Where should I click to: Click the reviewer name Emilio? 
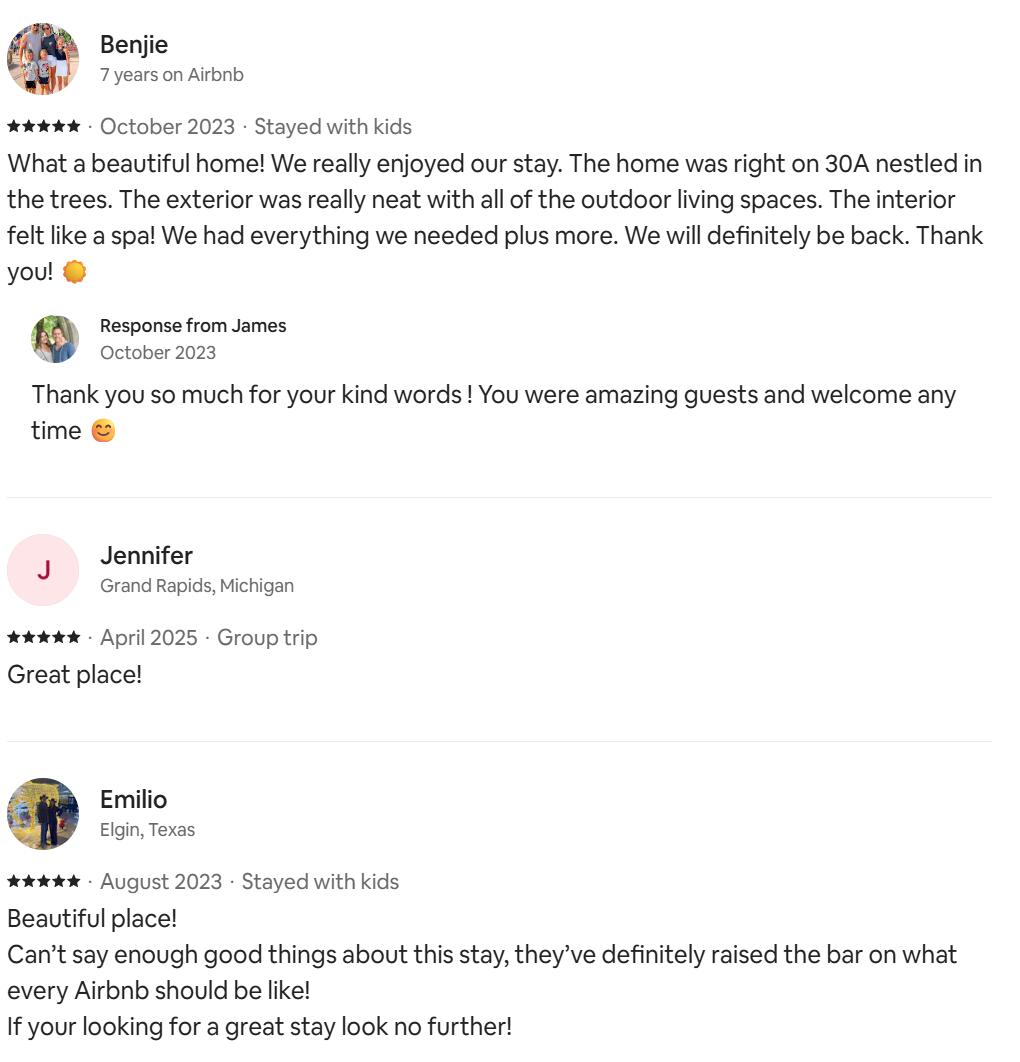[x=133, y=799]
